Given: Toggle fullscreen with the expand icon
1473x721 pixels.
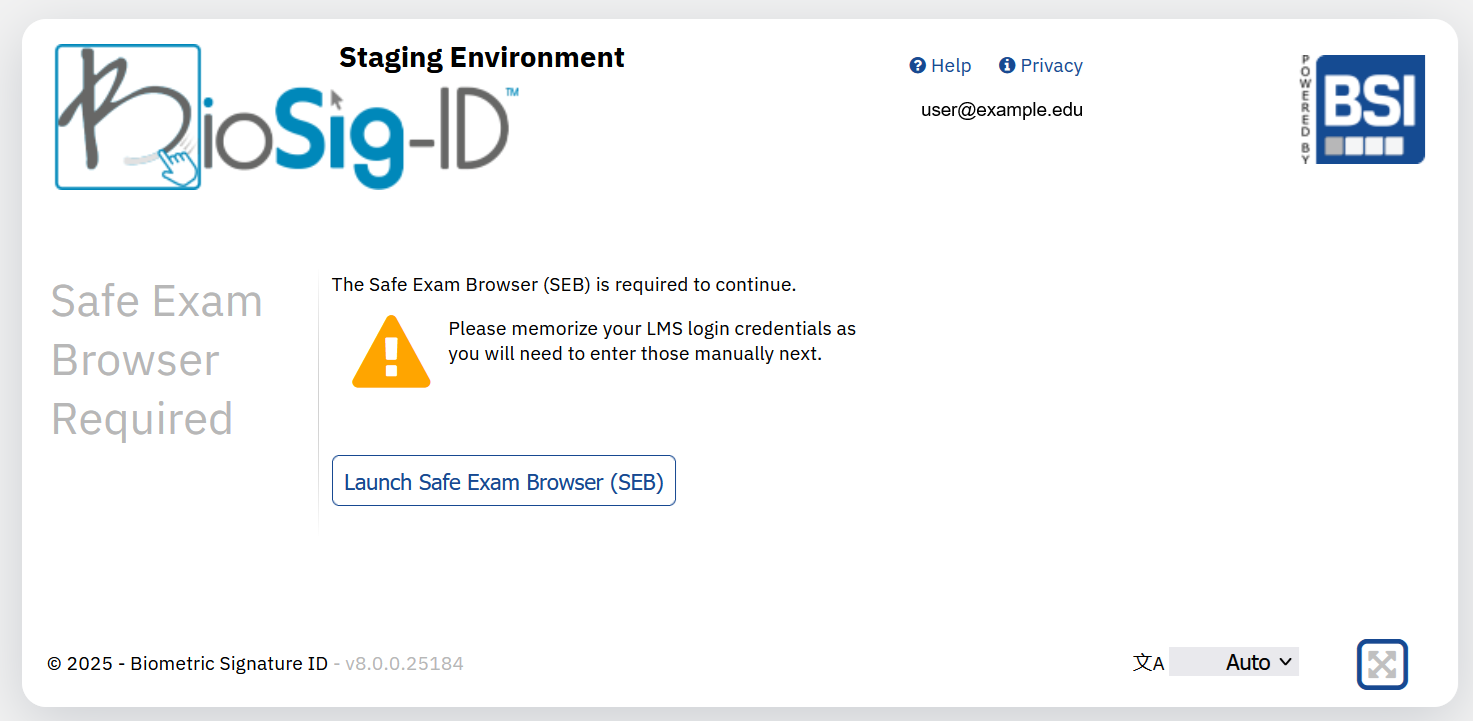Looking at the screenshot, I should click(1382, 664).
